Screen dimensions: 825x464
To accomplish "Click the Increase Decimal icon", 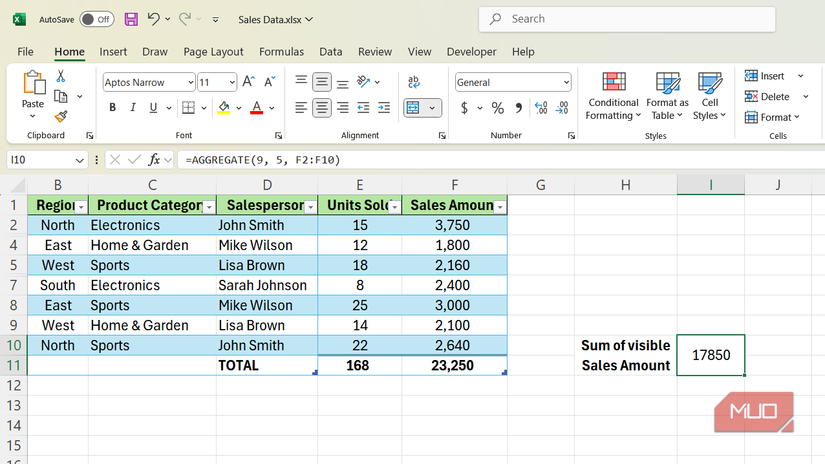I will click(541, 108).
